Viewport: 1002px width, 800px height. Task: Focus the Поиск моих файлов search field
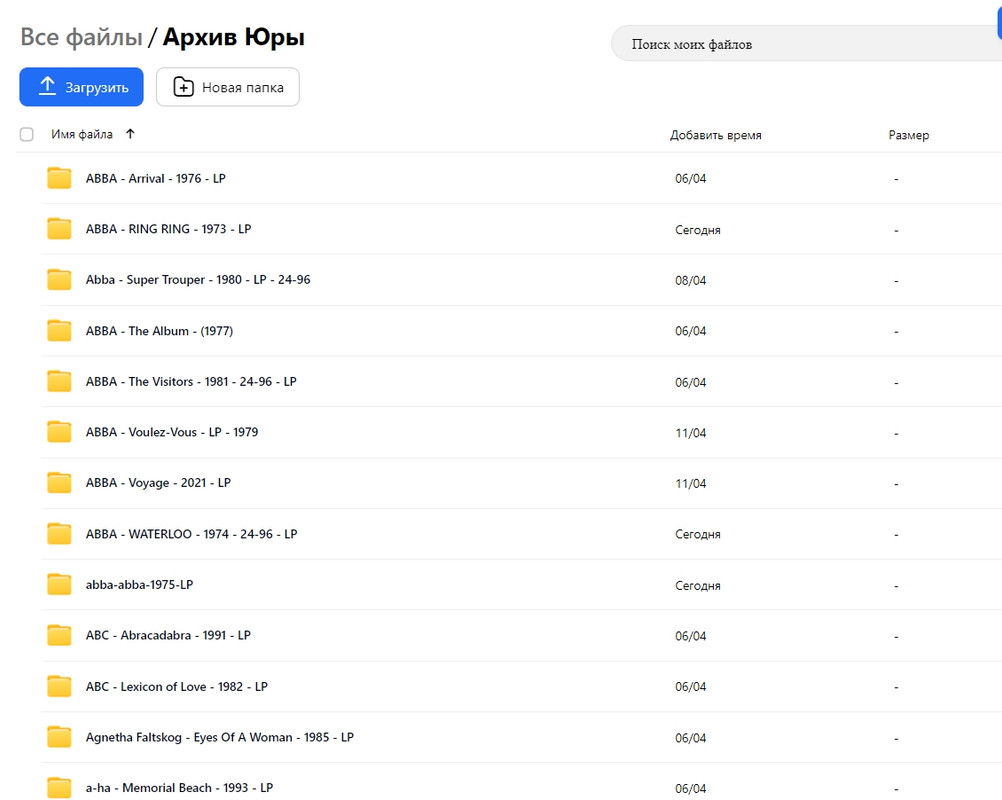(x=806, y=43)
